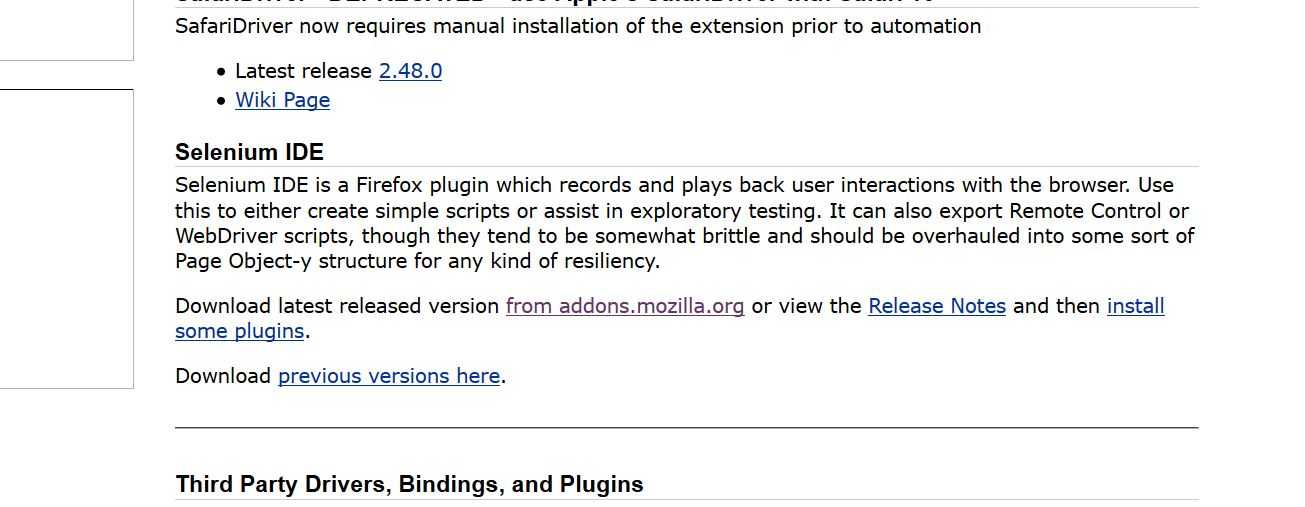Click the SafariDriver manual installation sentence
Screen dimensions: 1305x507
click(577, 26)
